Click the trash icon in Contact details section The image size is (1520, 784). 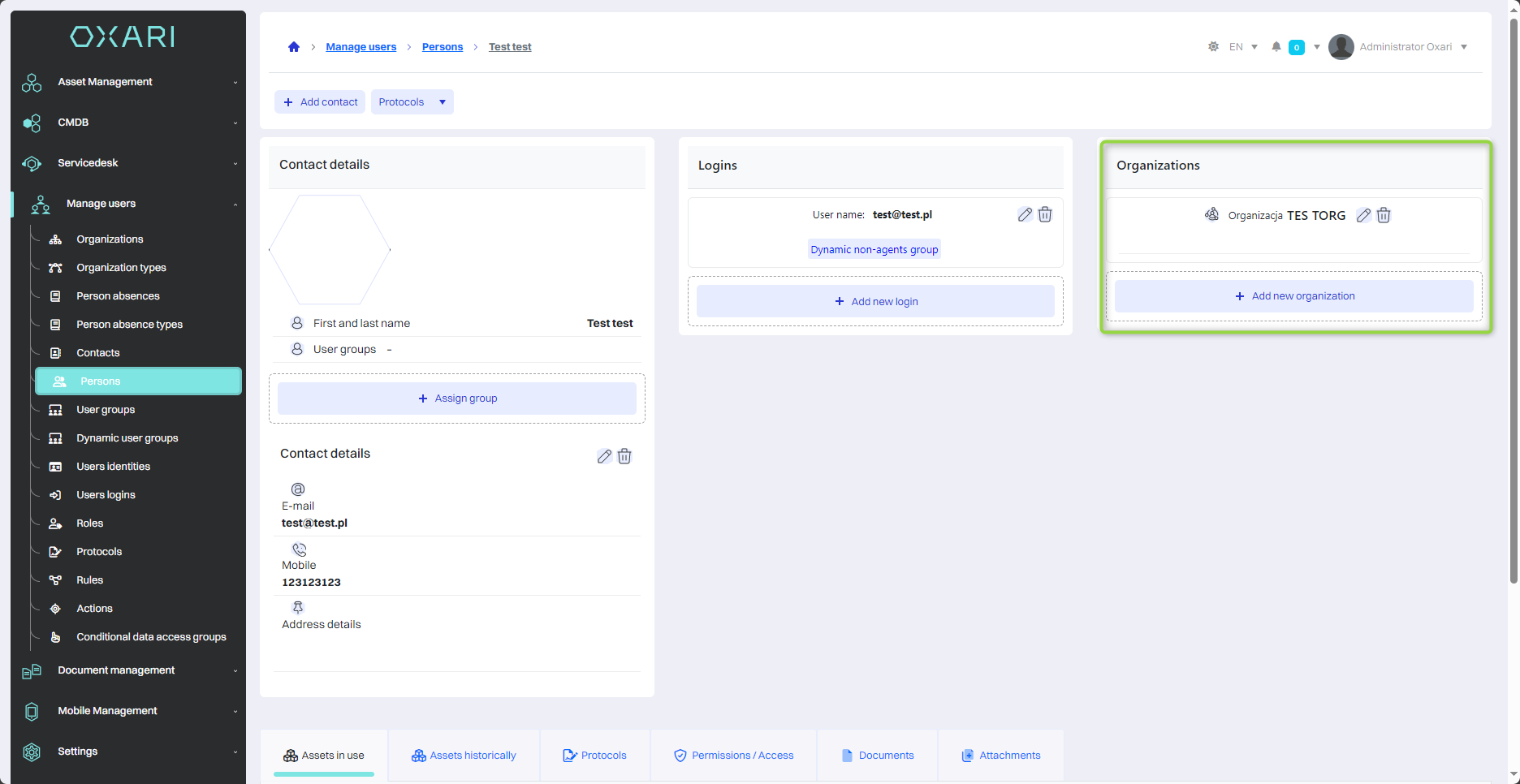click(624, 456)
